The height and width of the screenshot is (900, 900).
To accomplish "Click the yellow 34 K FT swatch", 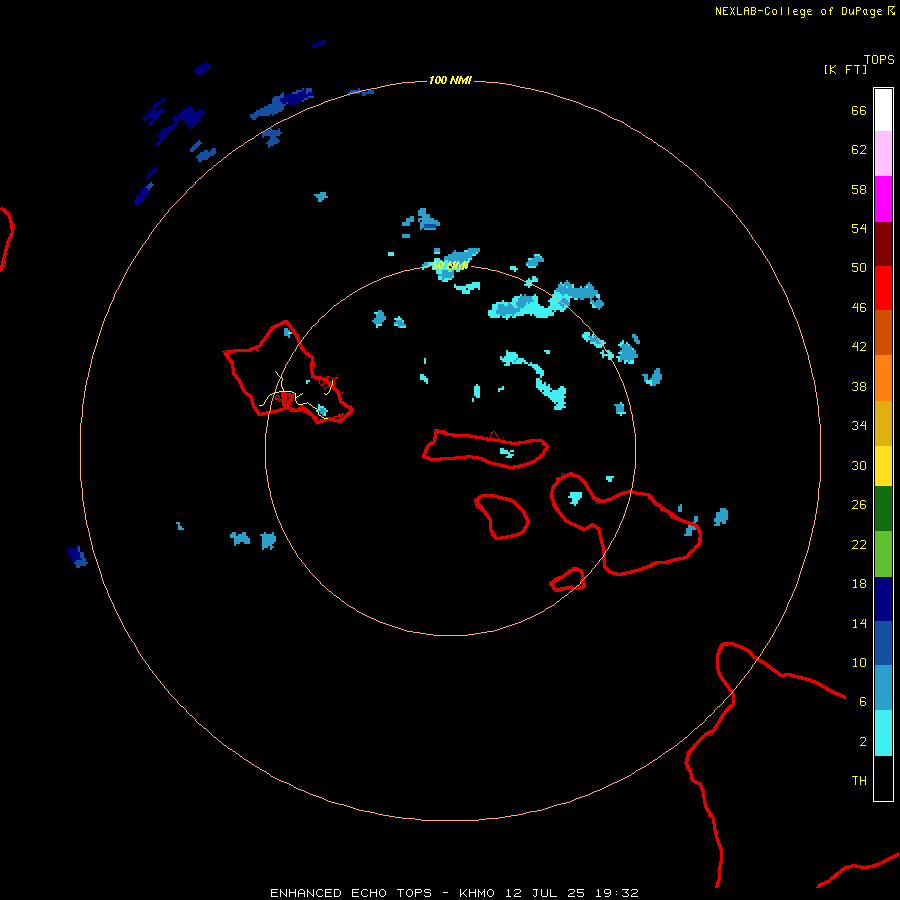I will pyautogui.click(x=883, y=466).
